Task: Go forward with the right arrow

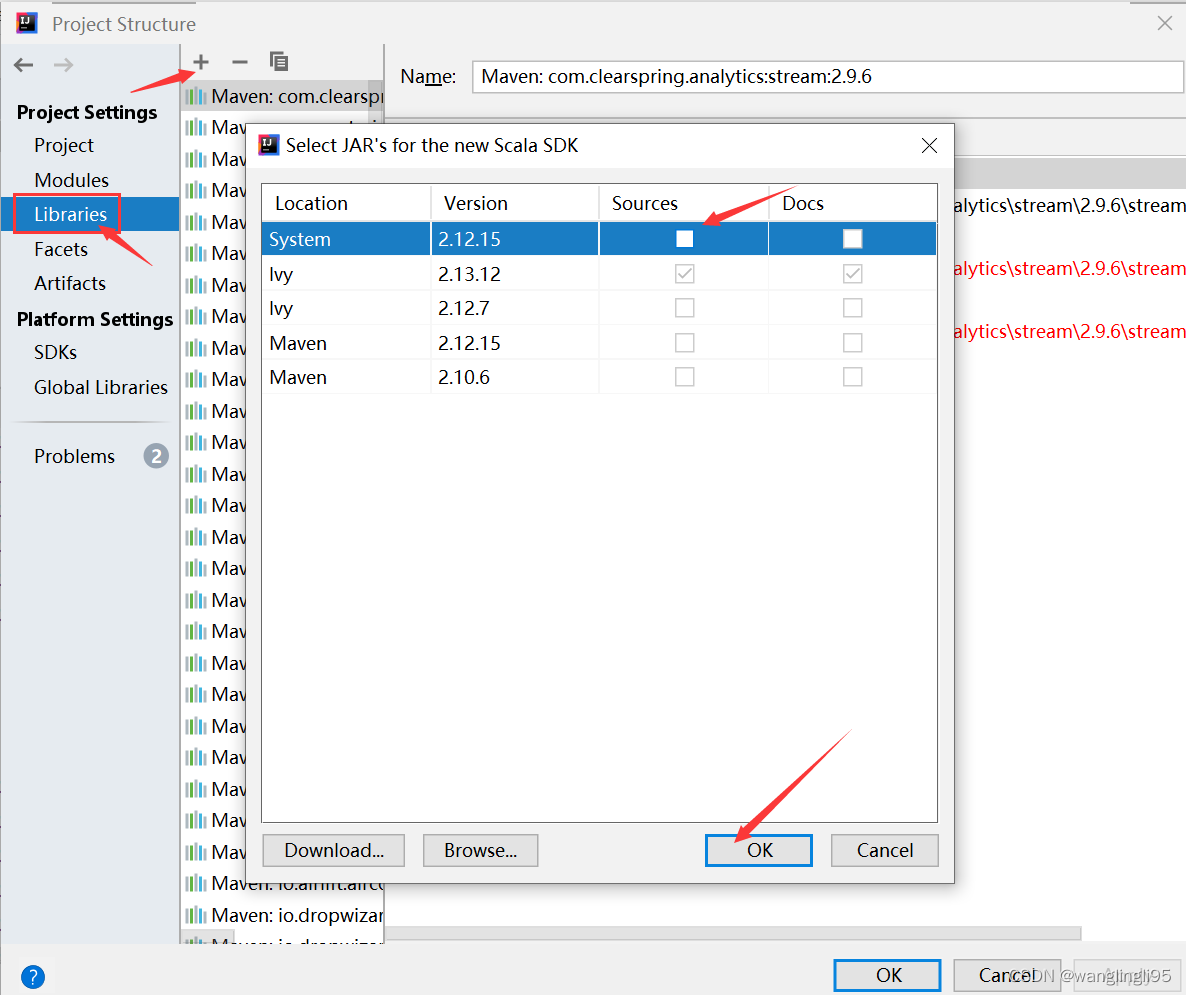Action: (64, 65)
